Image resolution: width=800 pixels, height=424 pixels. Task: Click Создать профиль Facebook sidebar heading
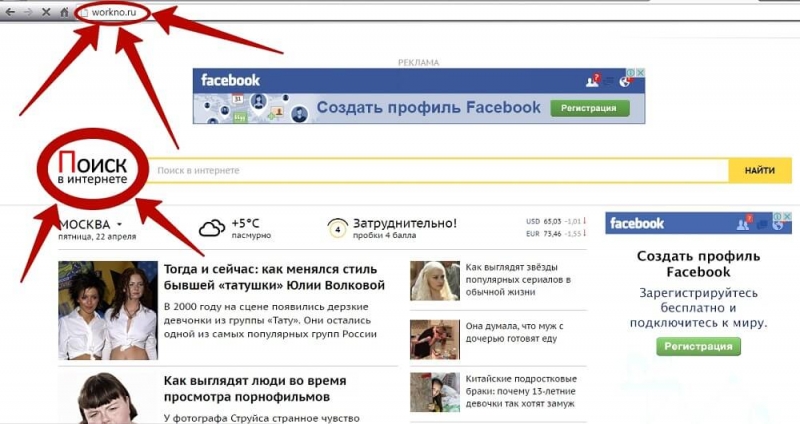point(698,264)
